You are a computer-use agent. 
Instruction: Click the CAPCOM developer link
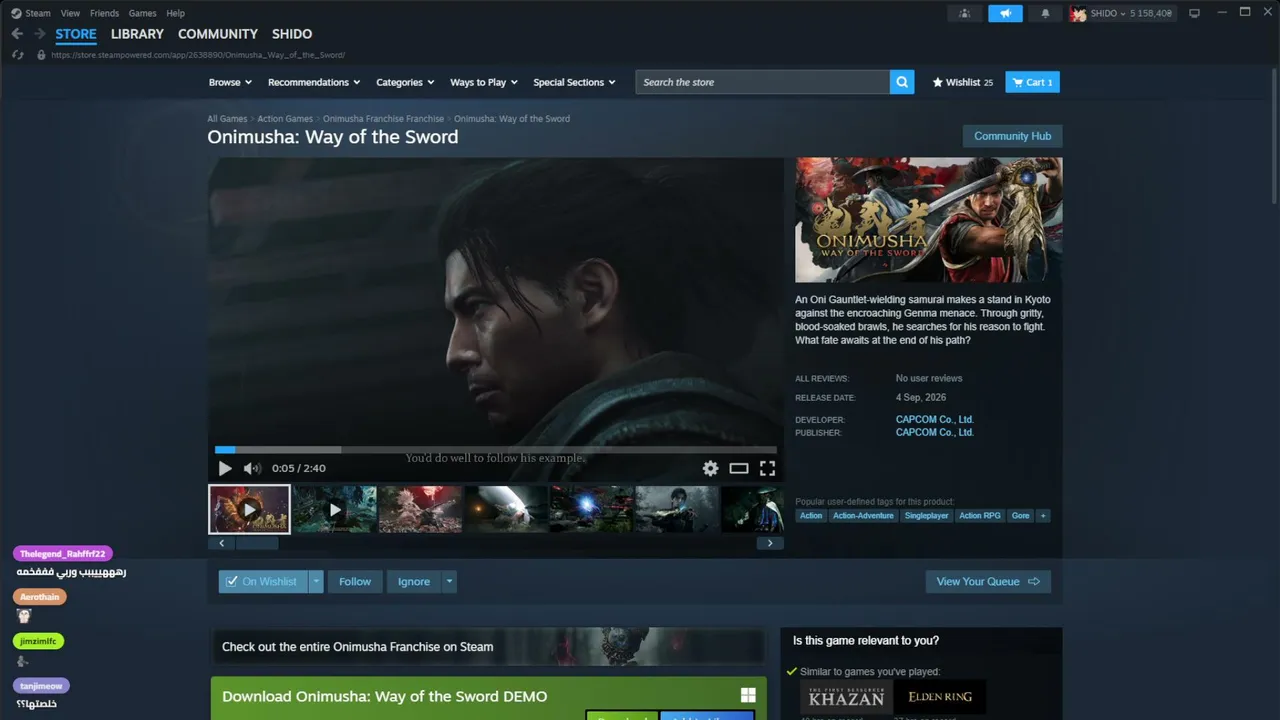935,420
